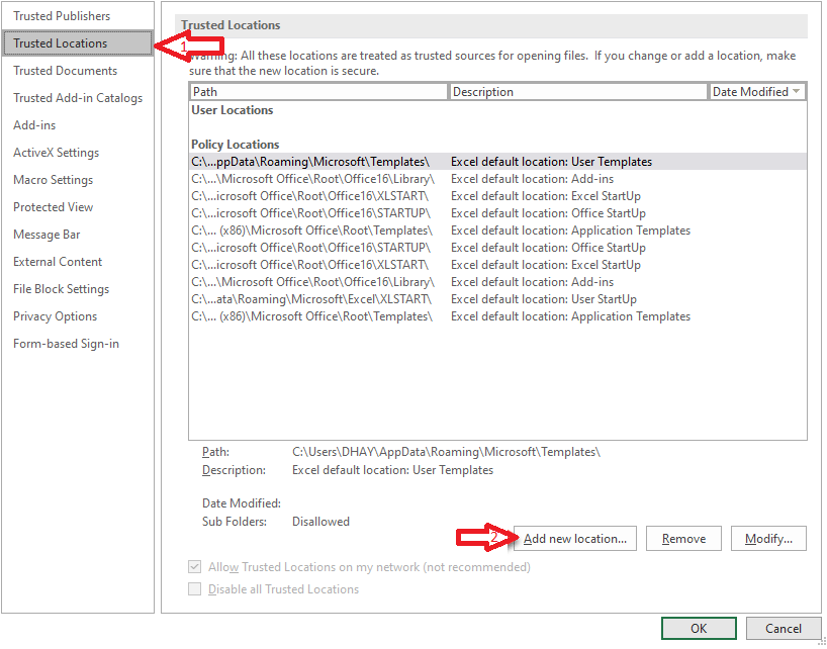Select the User StartUp XLSTART location row
Screen dimensions: 827x649
420,299
